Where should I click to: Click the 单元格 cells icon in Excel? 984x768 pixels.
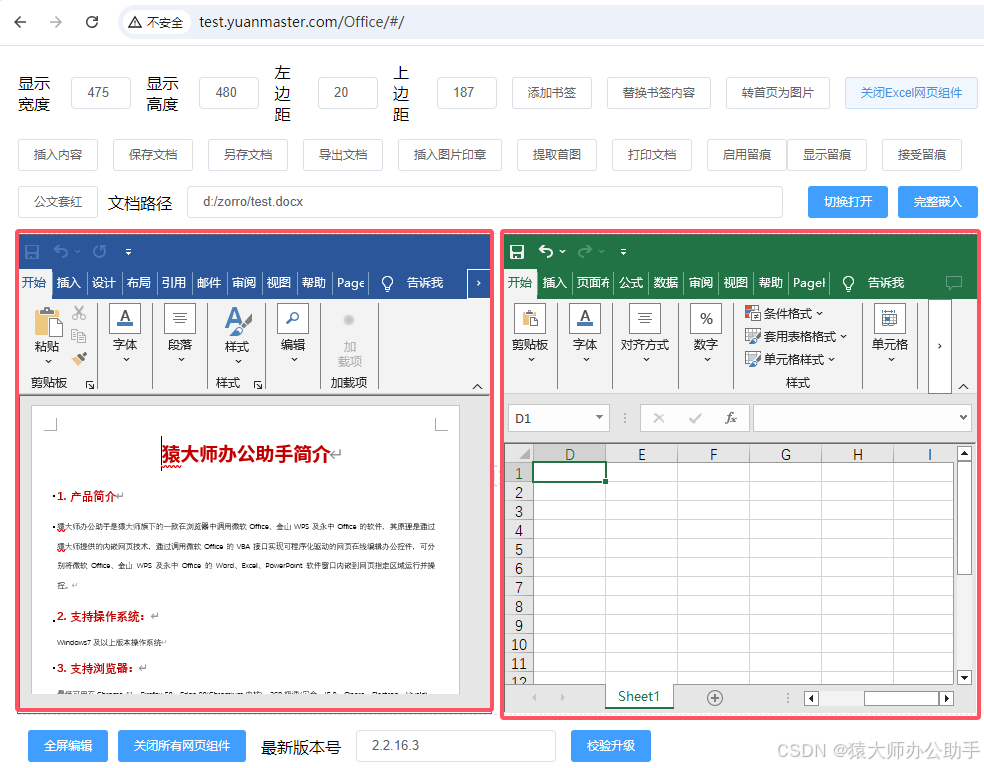pyautogui.click(x=890, y=318)
